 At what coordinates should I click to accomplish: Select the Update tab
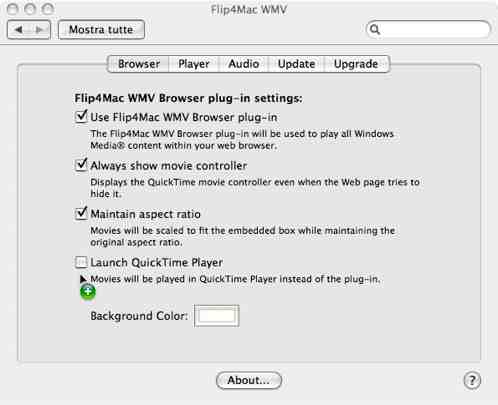point(296,64)
